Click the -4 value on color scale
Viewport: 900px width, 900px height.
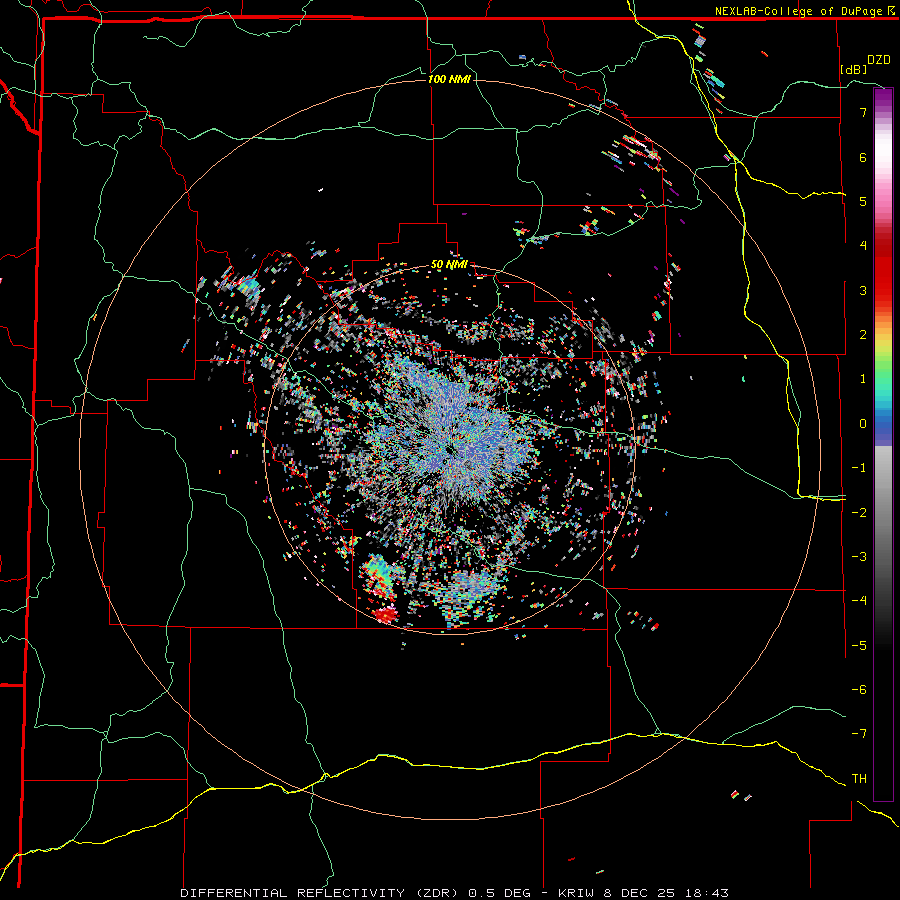859,601
